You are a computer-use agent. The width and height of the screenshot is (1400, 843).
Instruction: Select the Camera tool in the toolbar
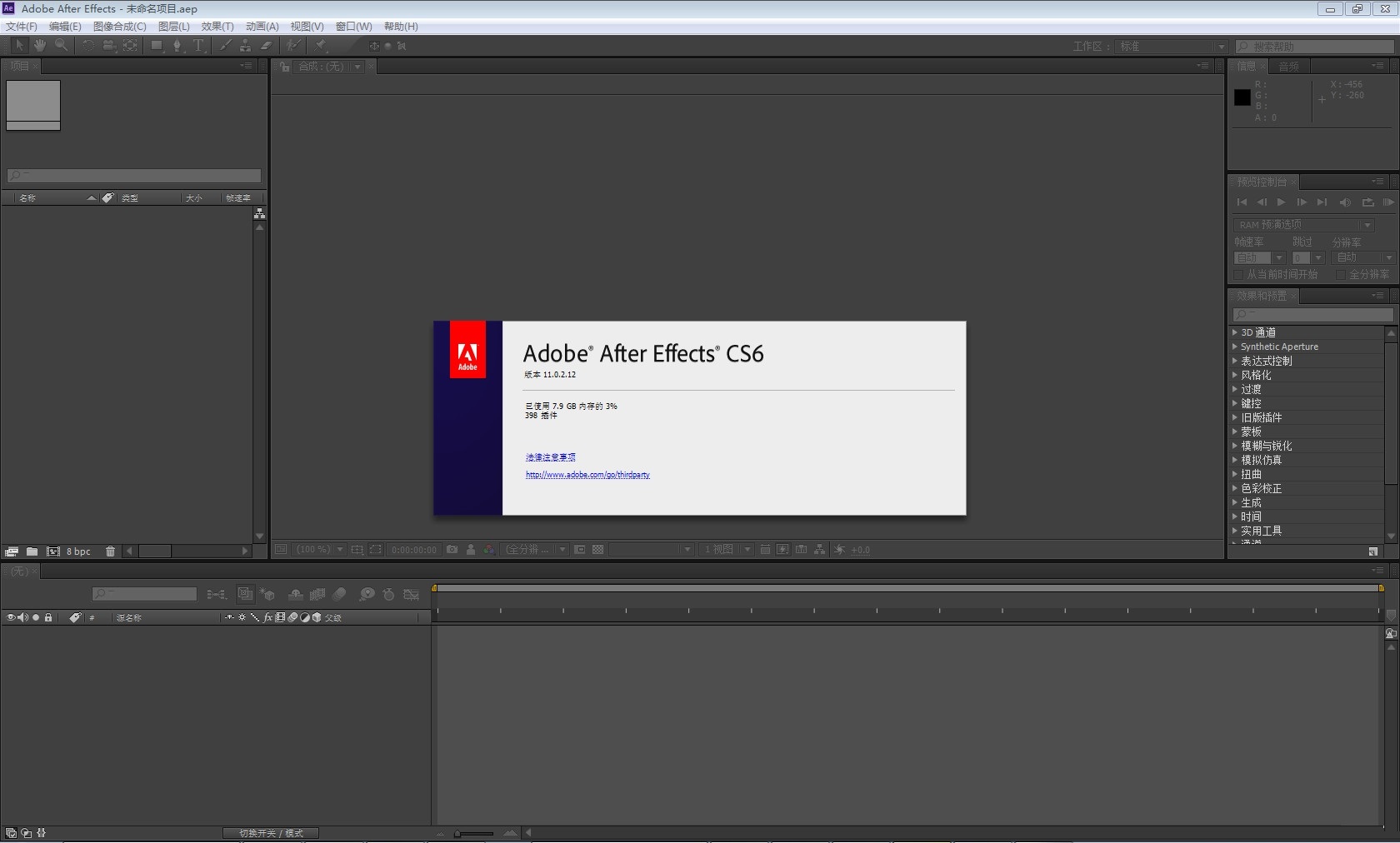[108, 46]
